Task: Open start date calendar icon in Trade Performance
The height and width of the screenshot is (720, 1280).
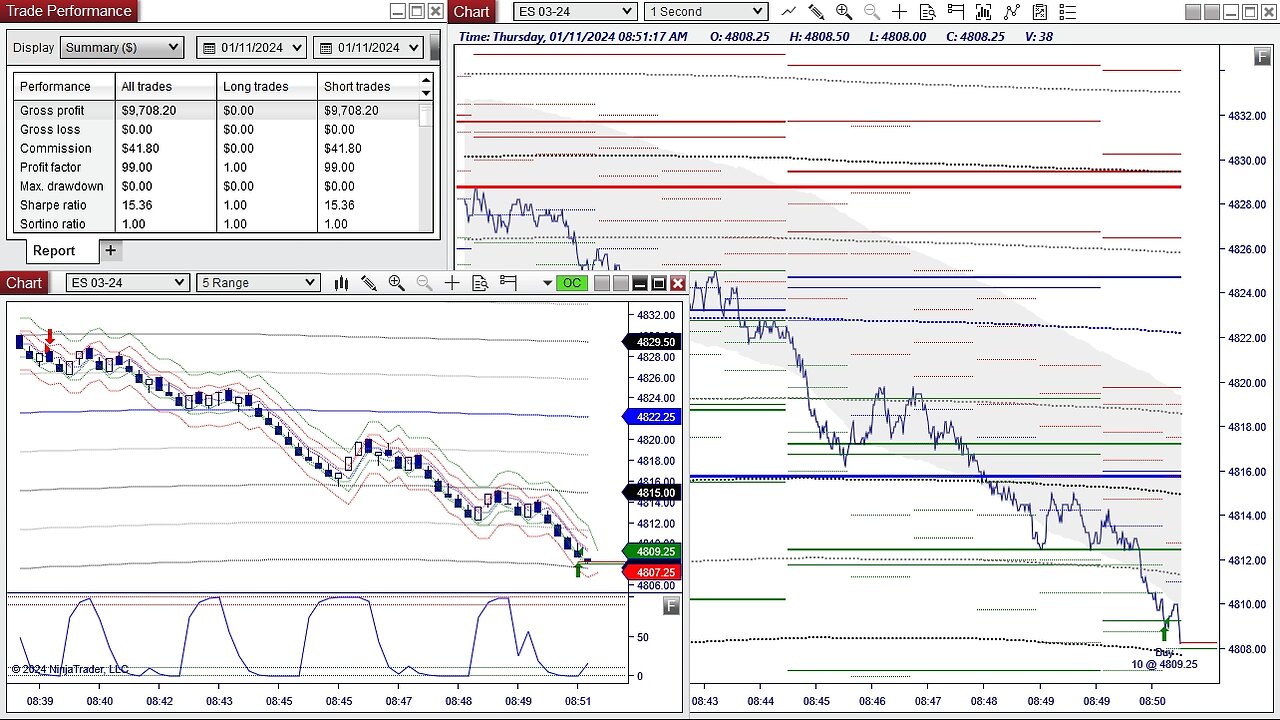Action: pyautogui.click(x=208, y=48)
